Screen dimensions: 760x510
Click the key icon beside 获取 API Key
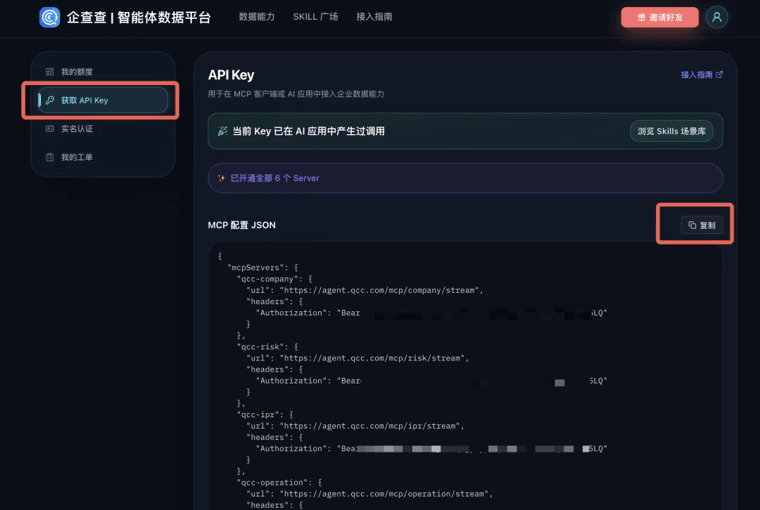click(50, 100)
